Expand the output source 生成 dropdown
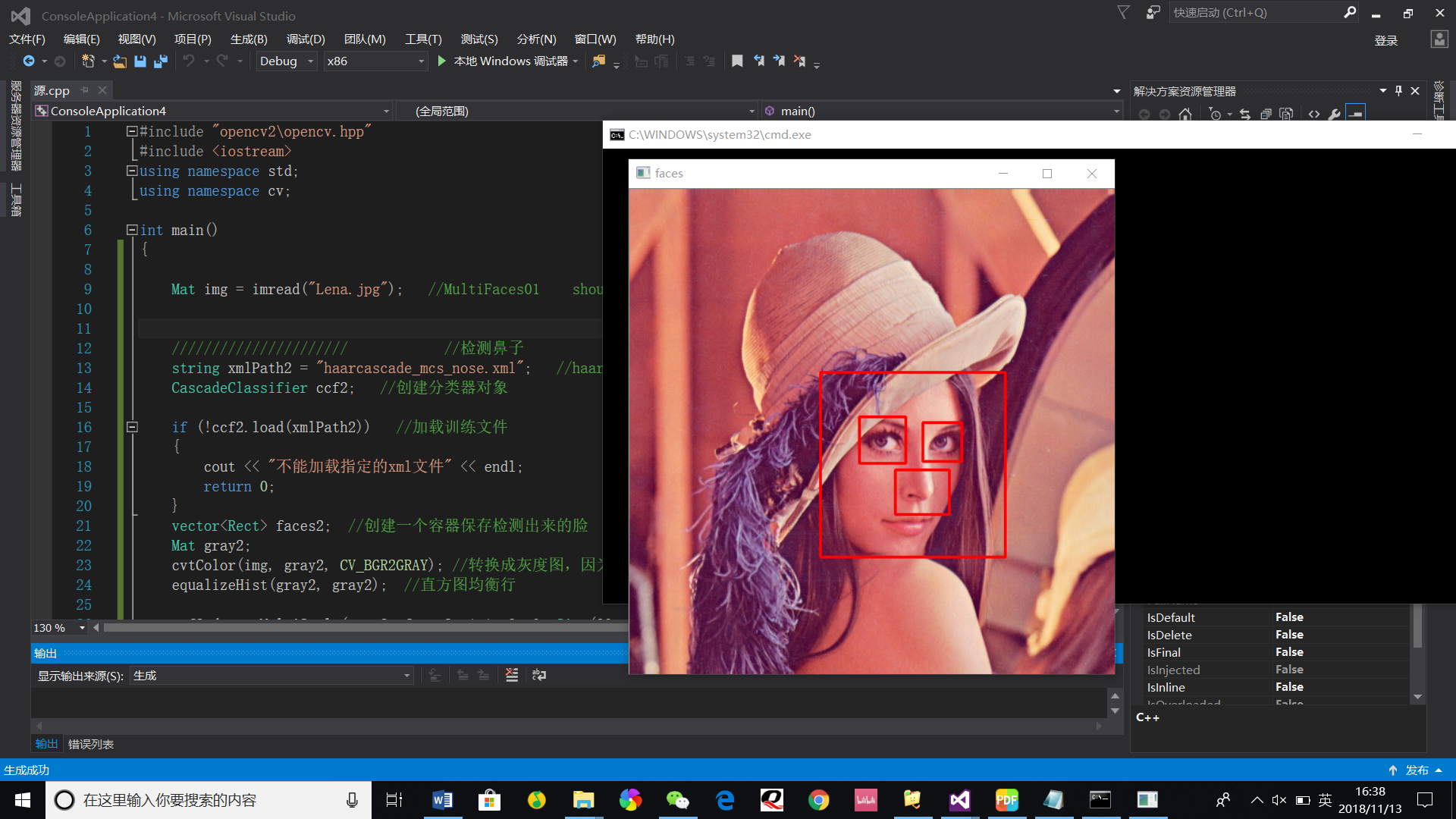 (x=406, y=676)
